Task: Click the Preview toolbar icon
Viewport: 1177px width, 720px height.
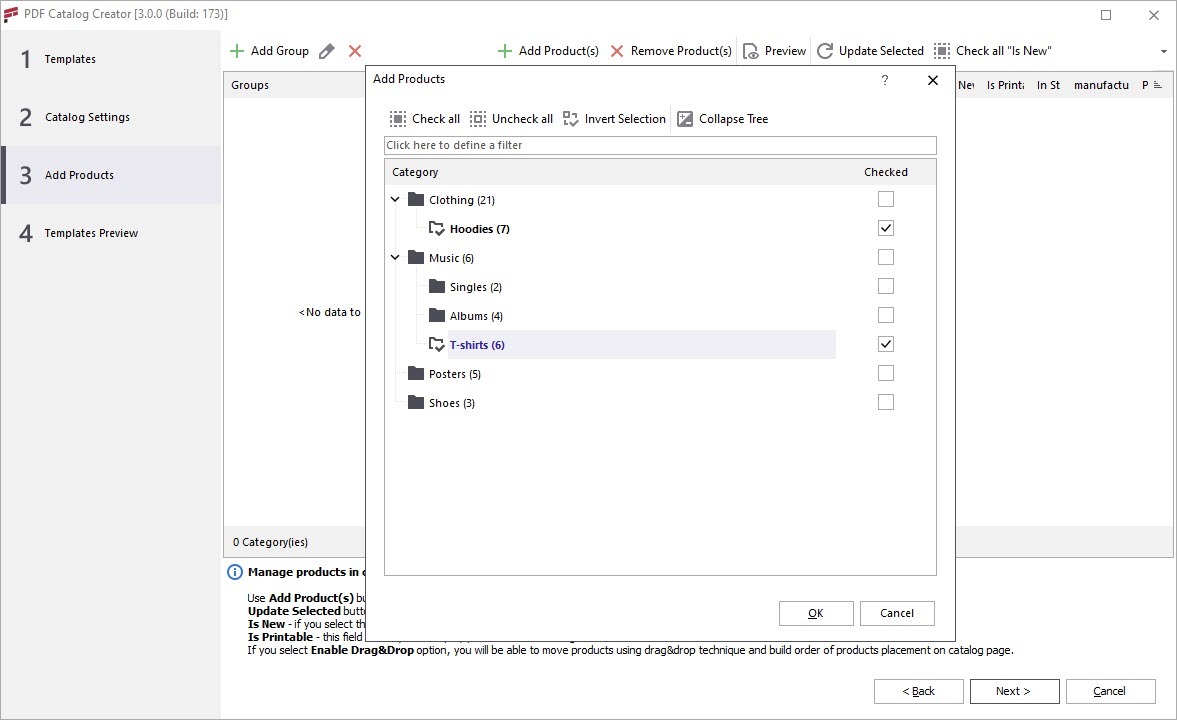Action: pos(752,51)
